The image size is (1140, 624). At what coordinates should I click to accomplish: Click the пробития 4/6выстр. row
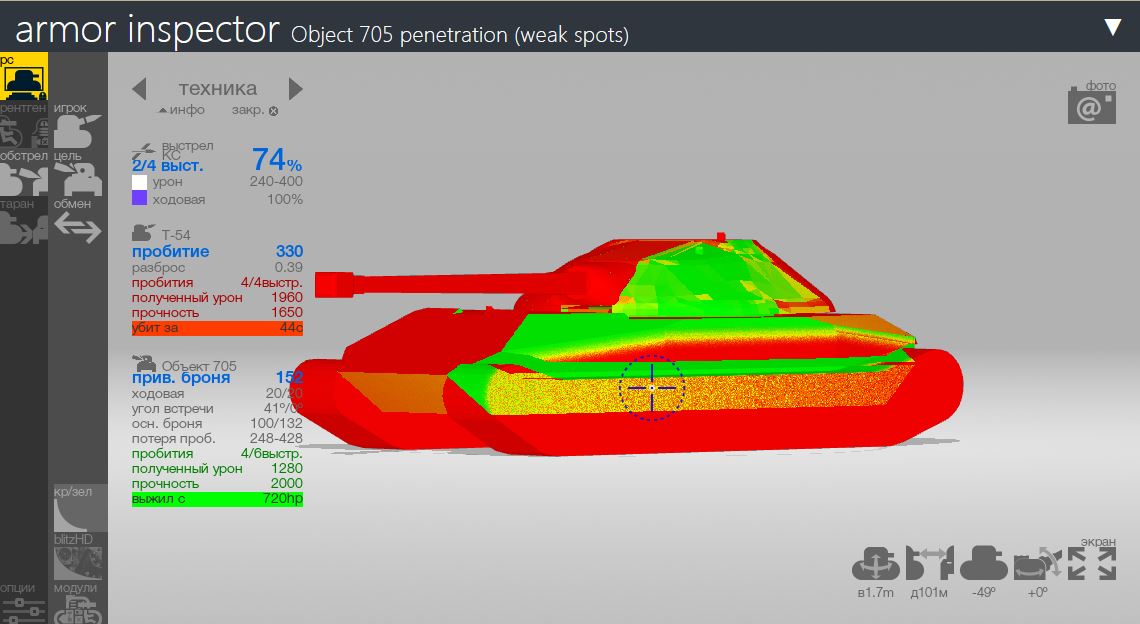217,453
